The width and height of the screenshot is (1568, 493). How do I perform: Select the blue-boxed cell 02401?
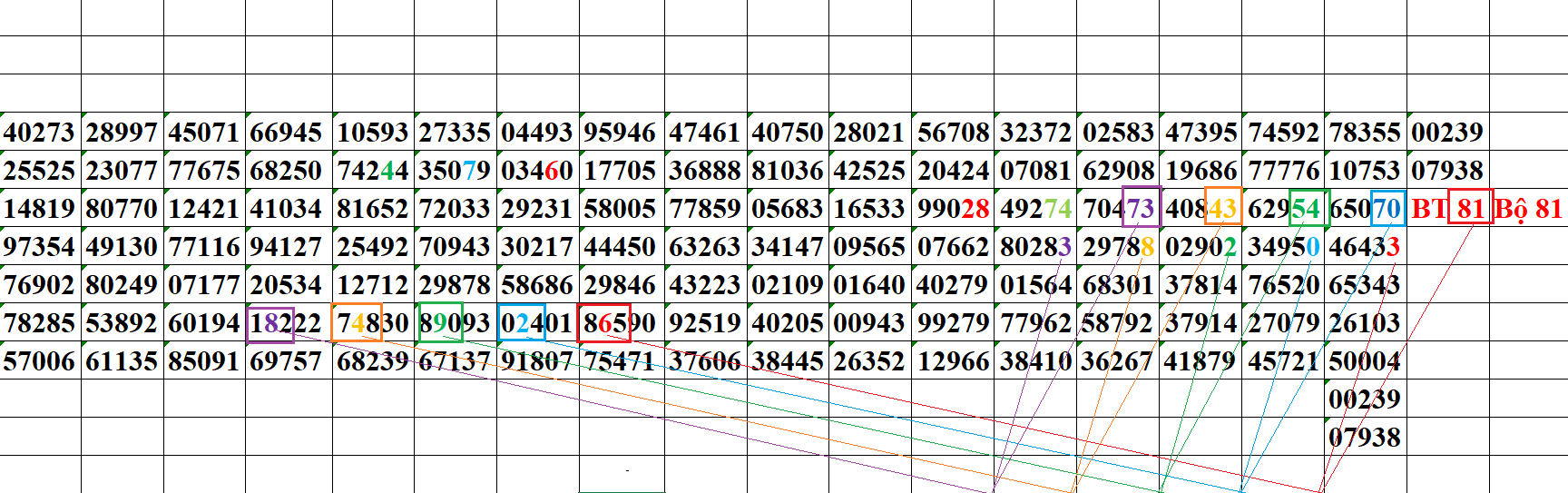click(522, 323)
